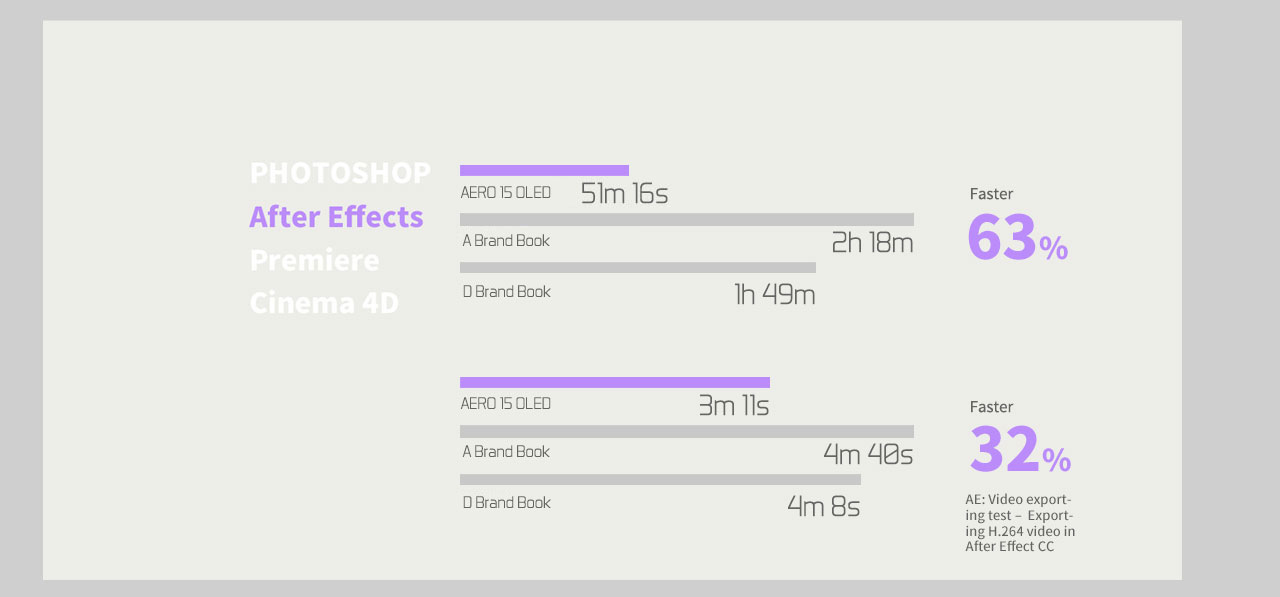
Task: Select the 1h 49m time value
Action: point(774,294)
